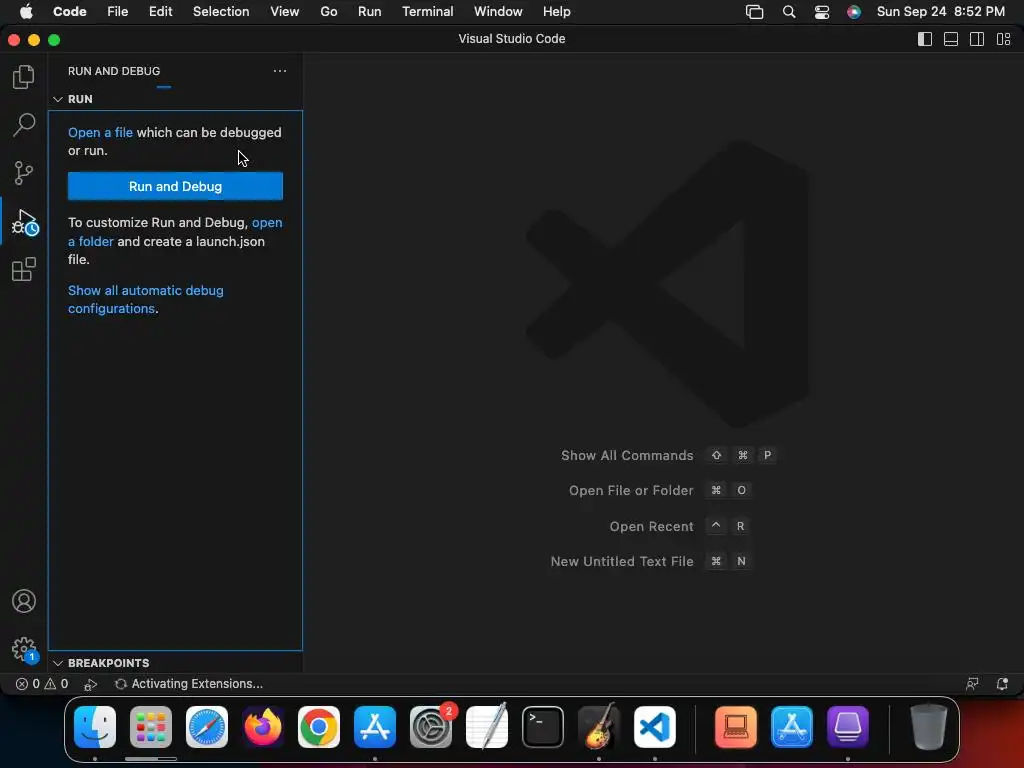Screen dimensions: 1024x768
Task: Click the date and time in menu bar
Action: pyautogui.click(x=940, y=12)
